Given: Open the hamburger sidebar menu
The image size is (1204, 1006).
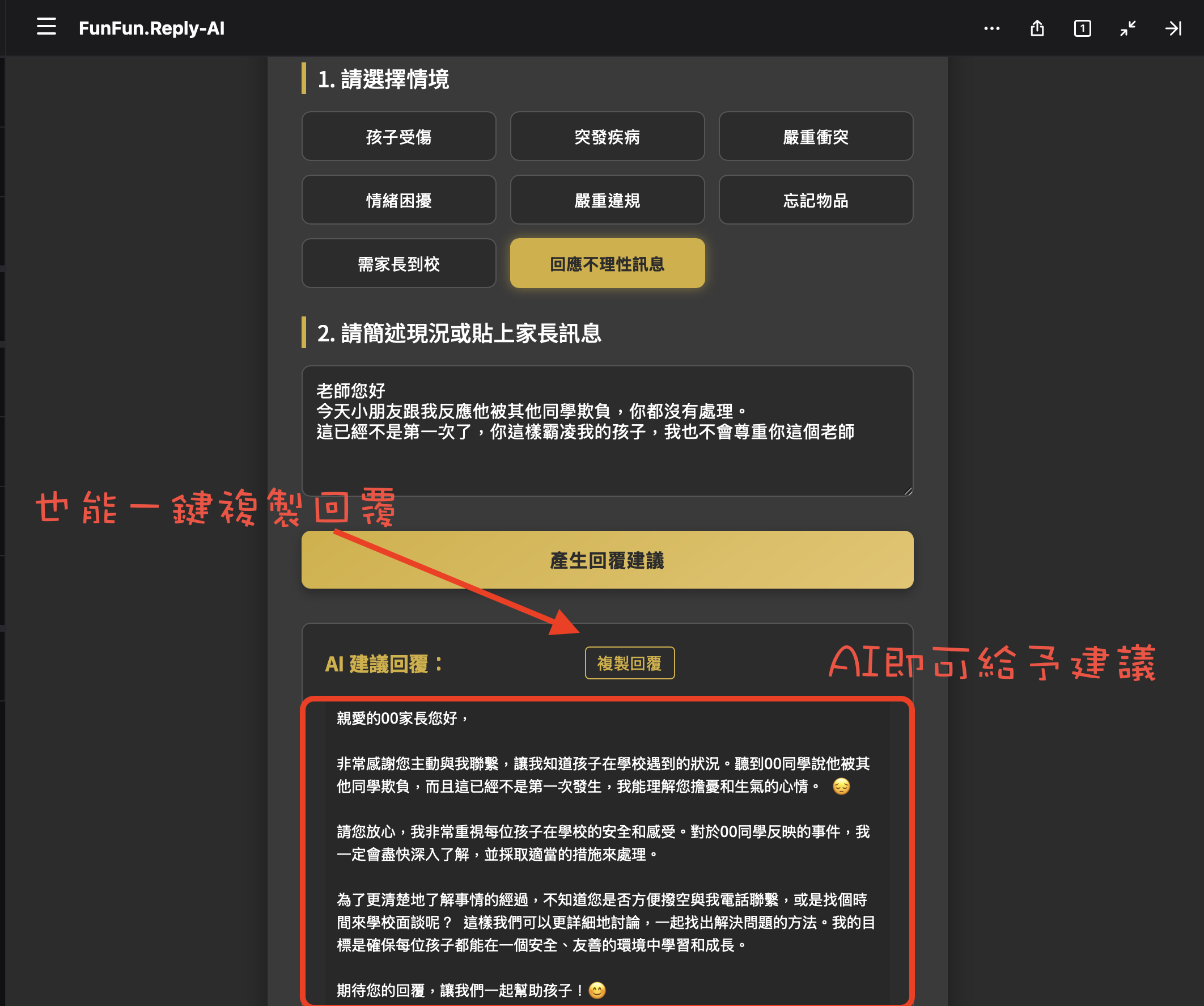Looking at the screenshot, I should click(x=46, y=28).
